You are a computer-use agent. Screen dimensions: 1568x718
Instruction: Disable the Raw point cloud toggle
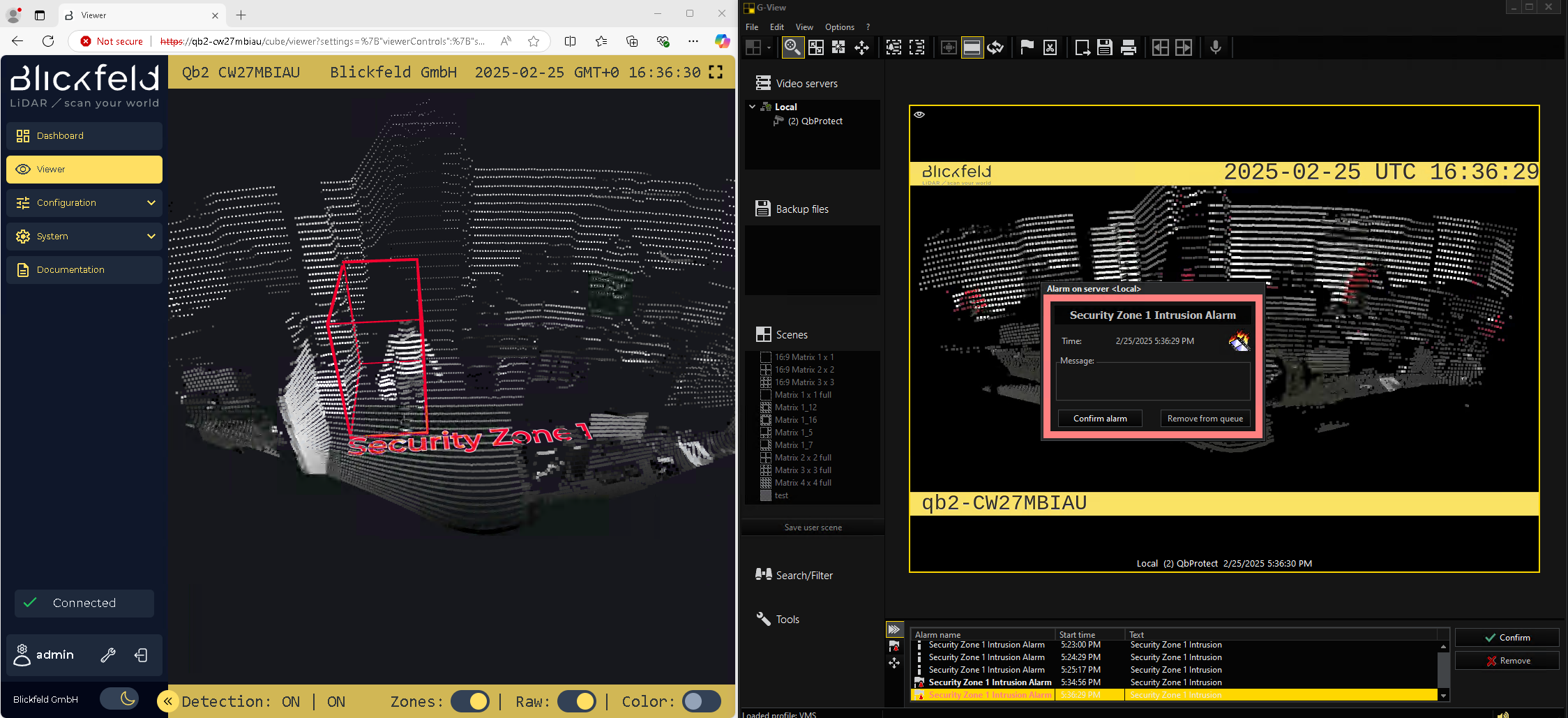[x=576, y=701]
